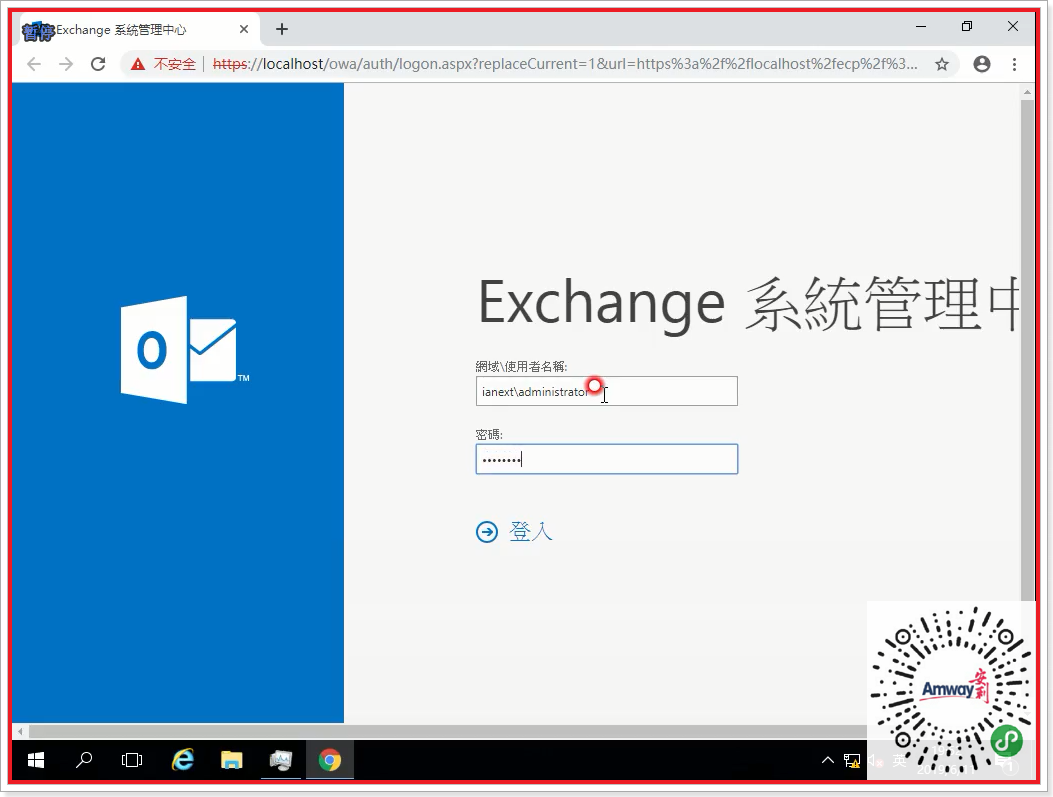This screenshot has width=1053, height=797.
Task: Click the Outlook logo on the blue panel
Action: pyautogui.click(x=184, y=350)
